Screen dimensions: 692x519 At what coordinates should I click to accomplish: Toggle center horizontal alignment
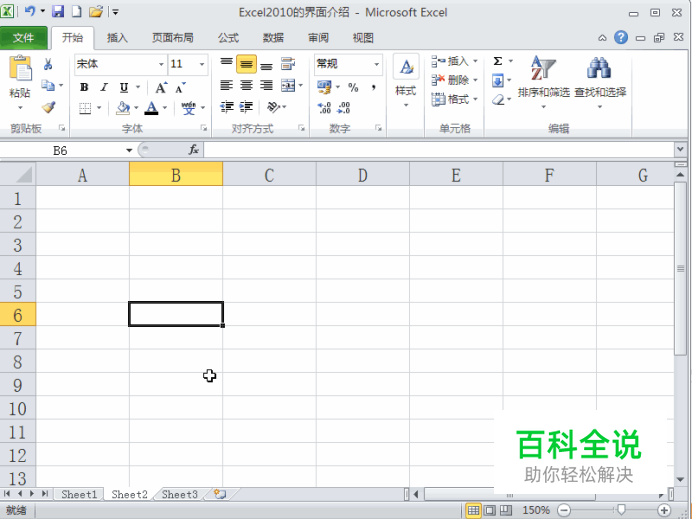tap(246, 85)
